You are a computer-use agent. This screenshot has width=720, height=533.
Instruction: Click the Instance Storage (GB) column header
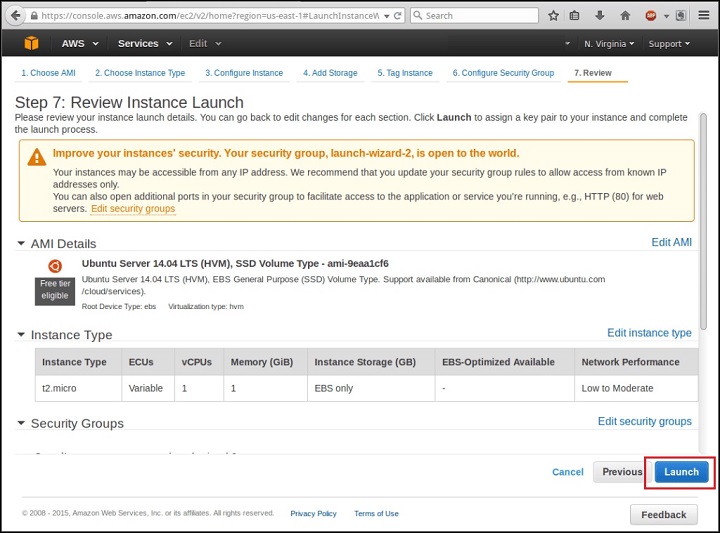coord(371,362)
